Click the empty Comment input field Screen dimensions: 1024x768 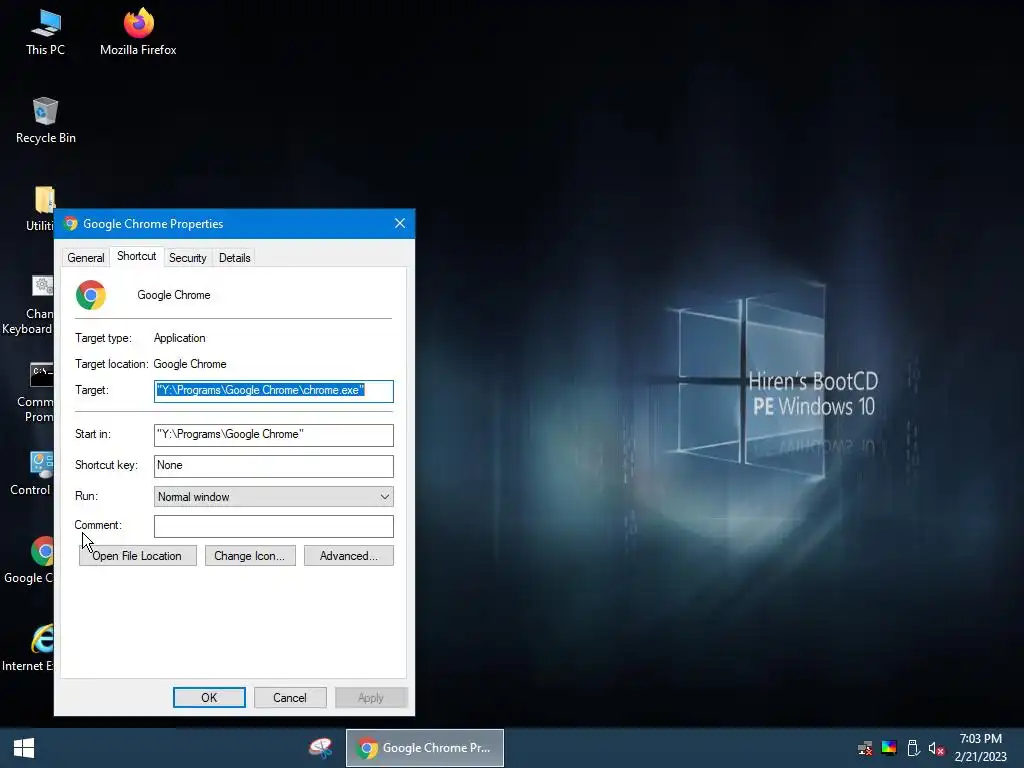point(274,526)
